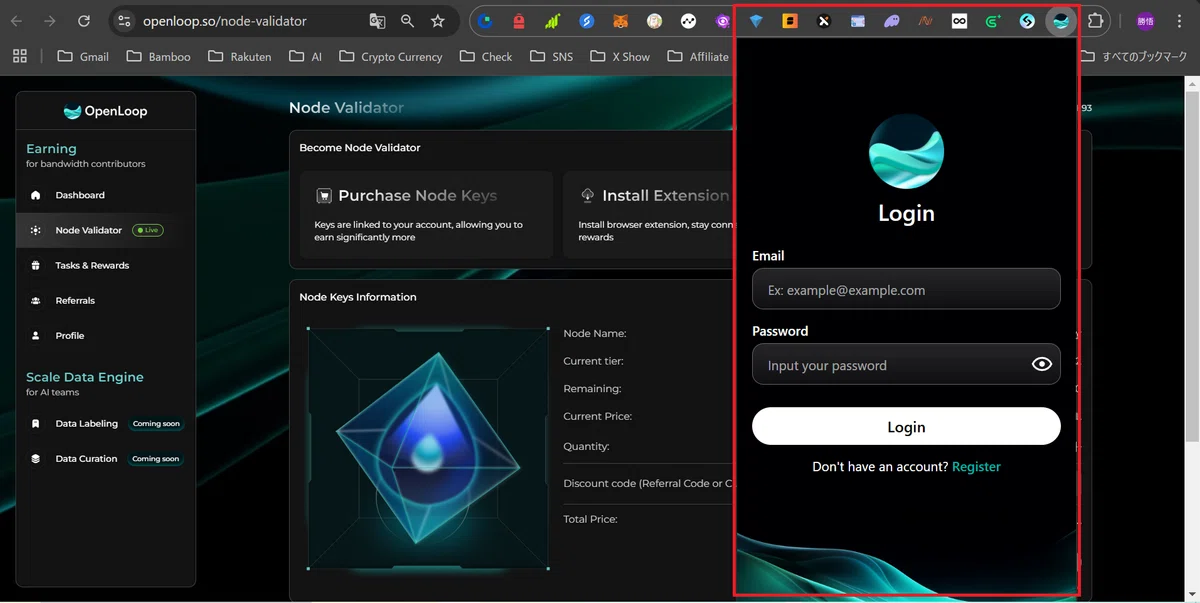Open the Chrome extensions puzzle menu

coord(1096,21)
